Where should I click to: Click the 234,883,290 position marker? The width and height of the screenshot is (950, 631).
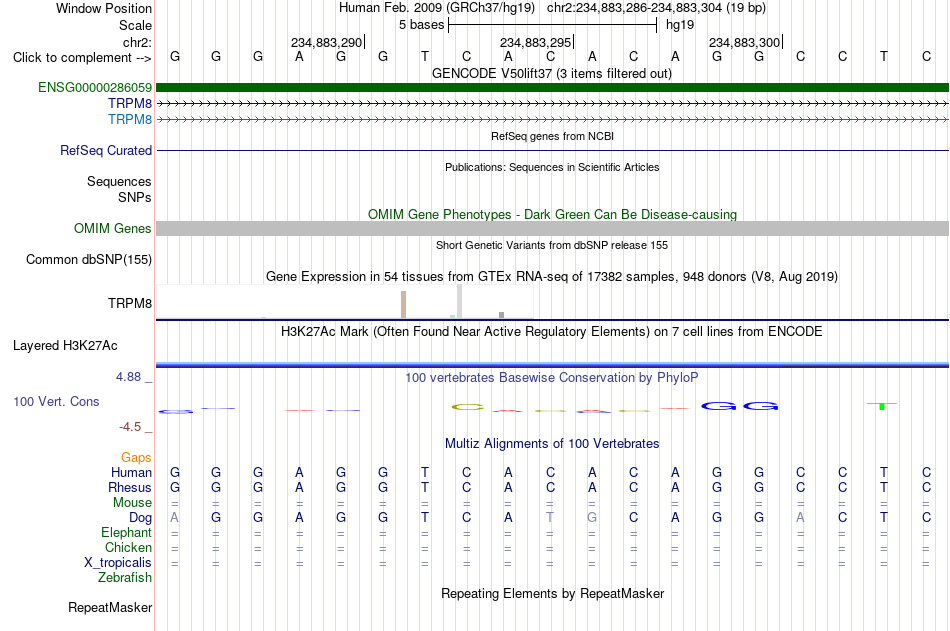tap(327, 42)
